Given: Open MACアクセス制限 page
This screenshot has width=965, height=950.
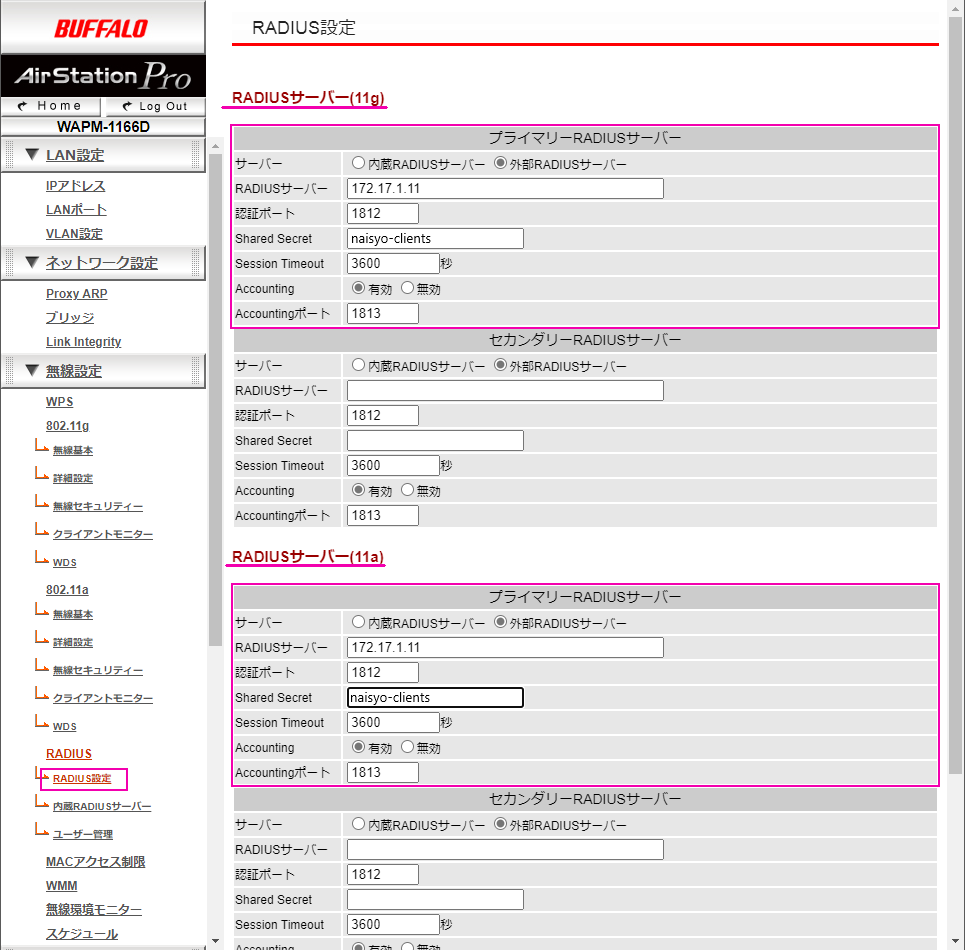Looking at the screenshot, I should pos(95,861).
